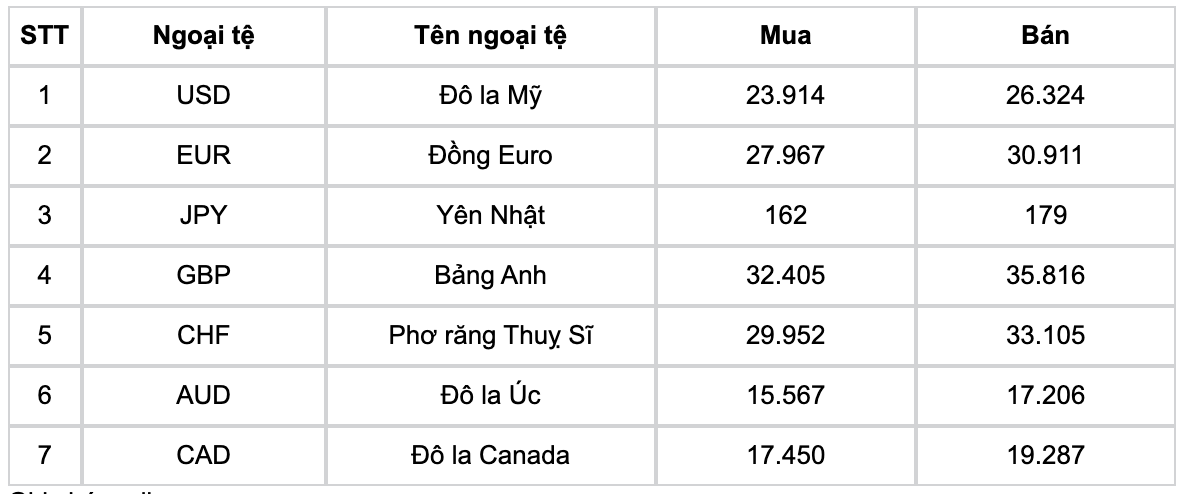Click the AUD currency code cell

coord(203,395)
